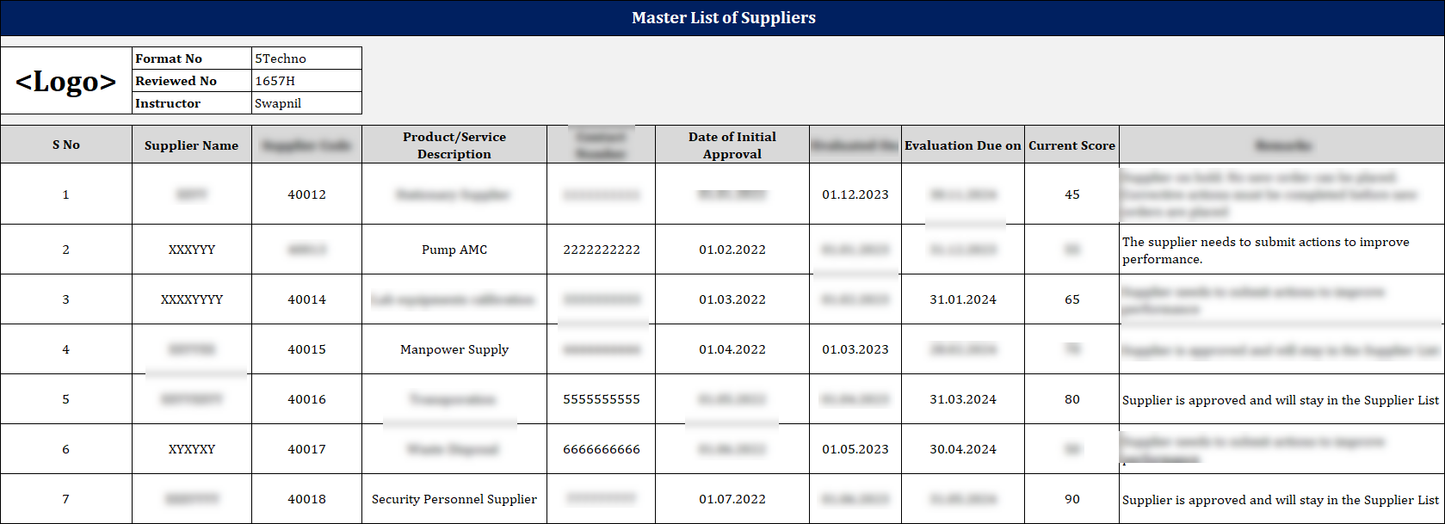Select Security Personnel Supplier cell
Screen dimensions: 1445x524
(x=454, y=500)
